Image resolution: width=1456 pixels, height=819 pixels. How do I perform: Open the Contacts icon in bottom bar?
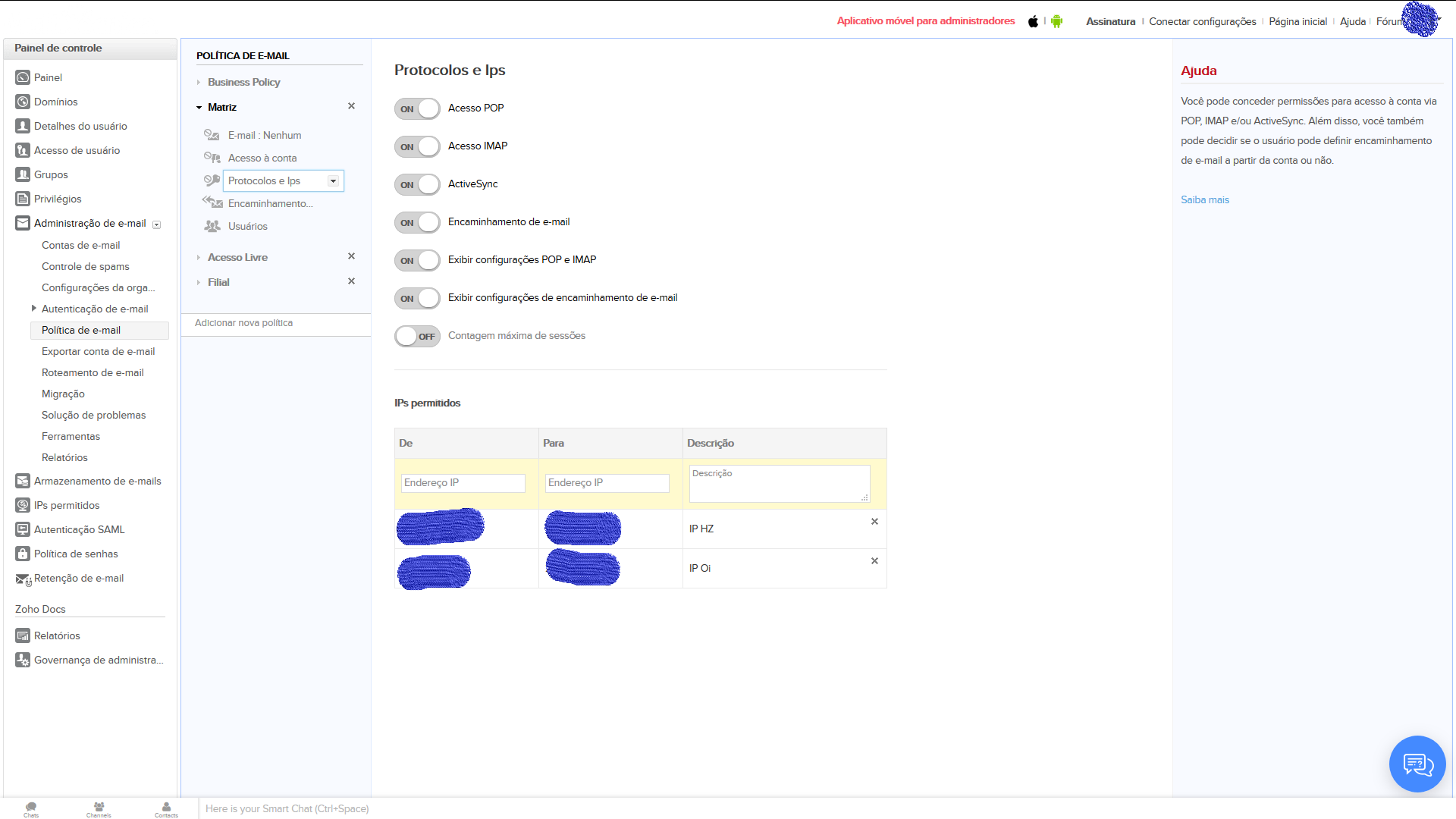[166, 808]
